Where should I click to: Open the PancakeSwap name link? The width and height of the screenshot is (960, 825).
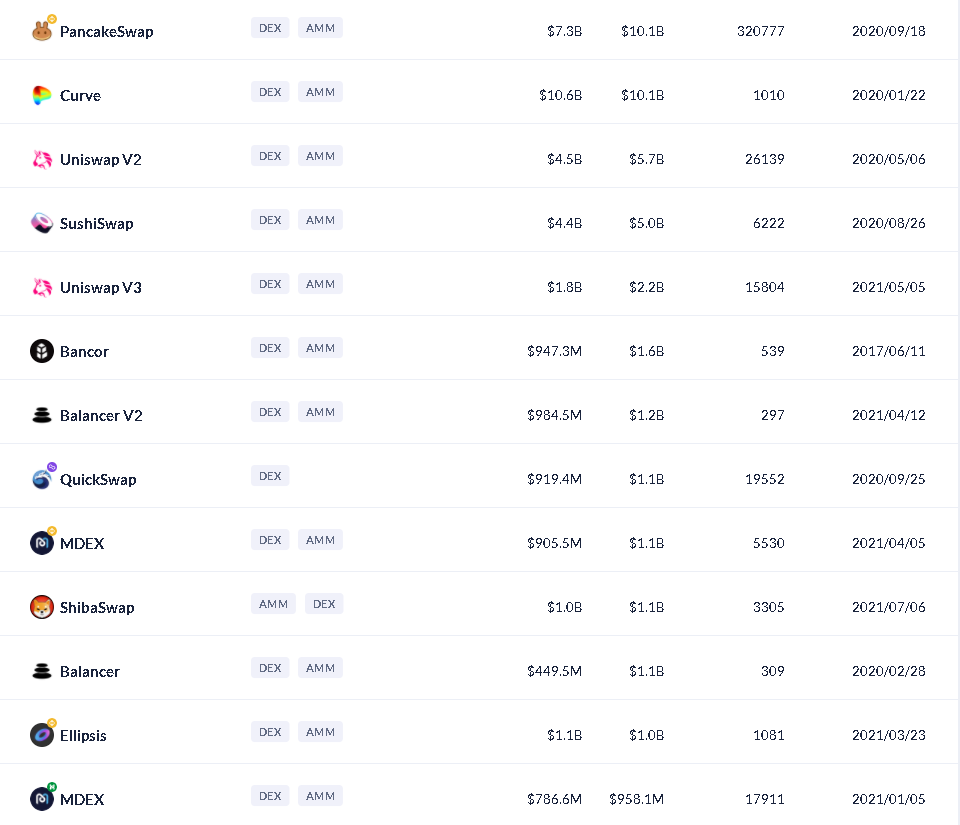point(106,32)
